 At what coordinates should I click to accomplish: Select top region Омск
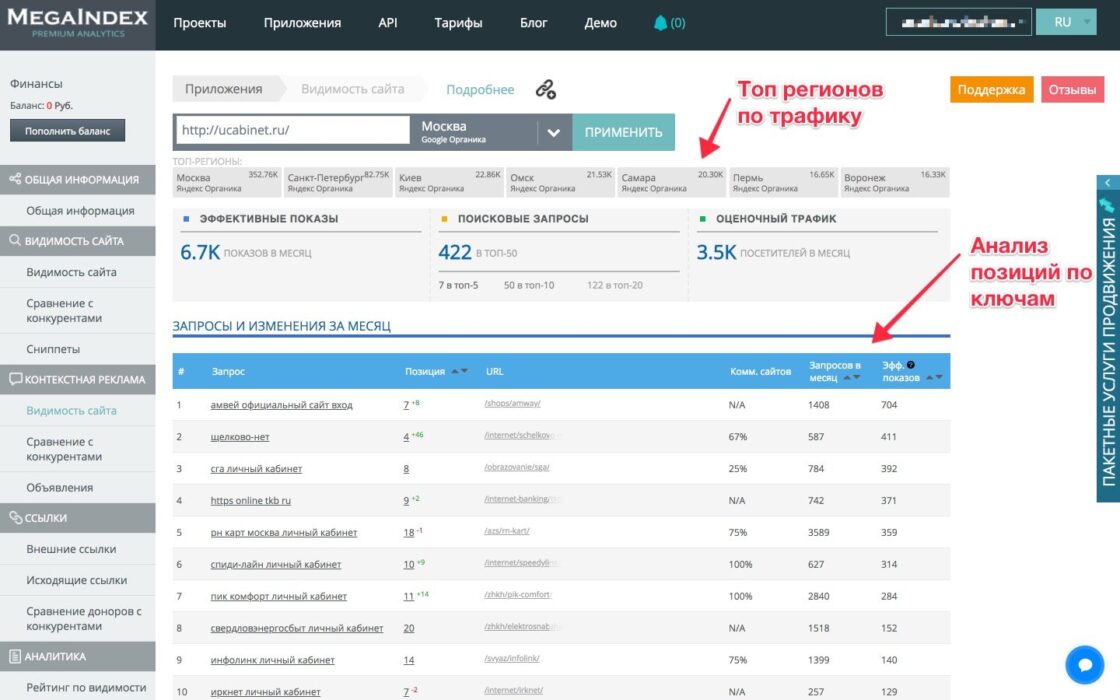tap(561, 182)
